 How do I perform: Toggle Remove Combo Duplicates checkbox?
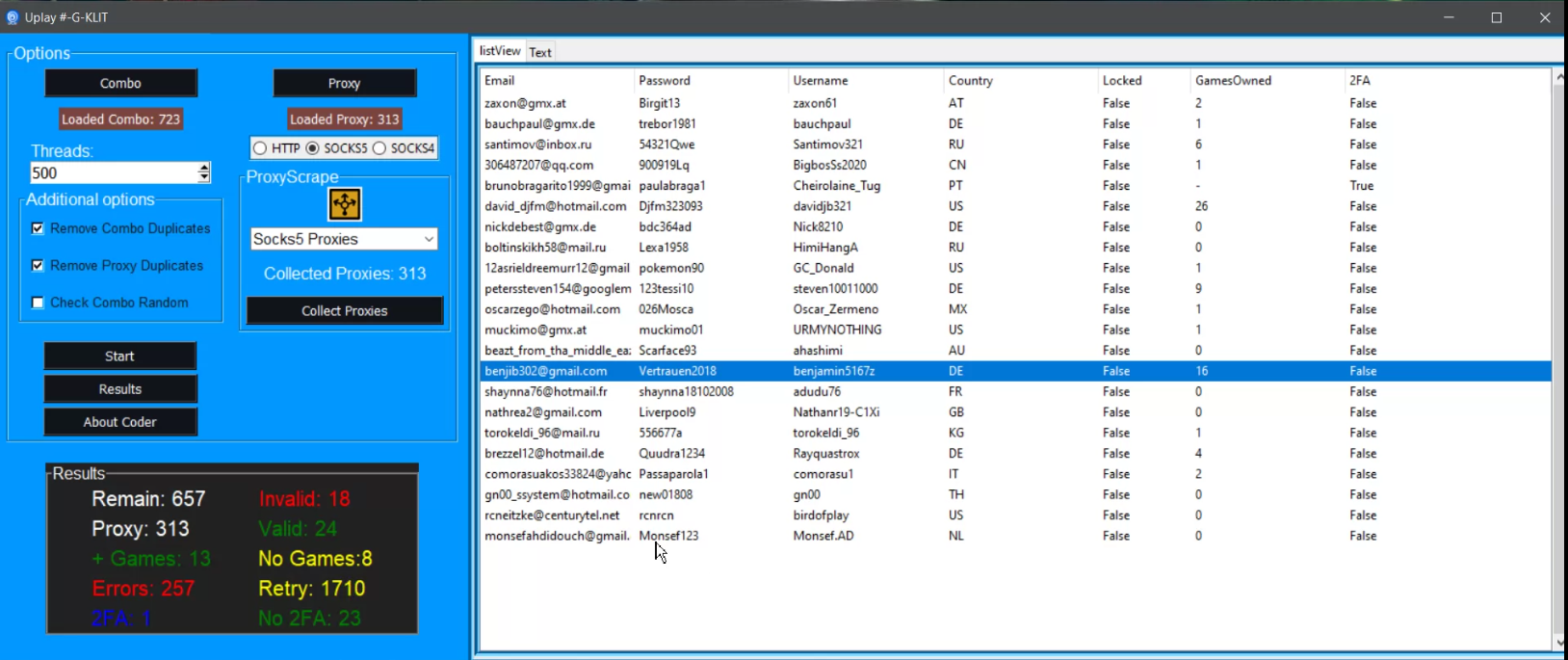tap(38, 228)
